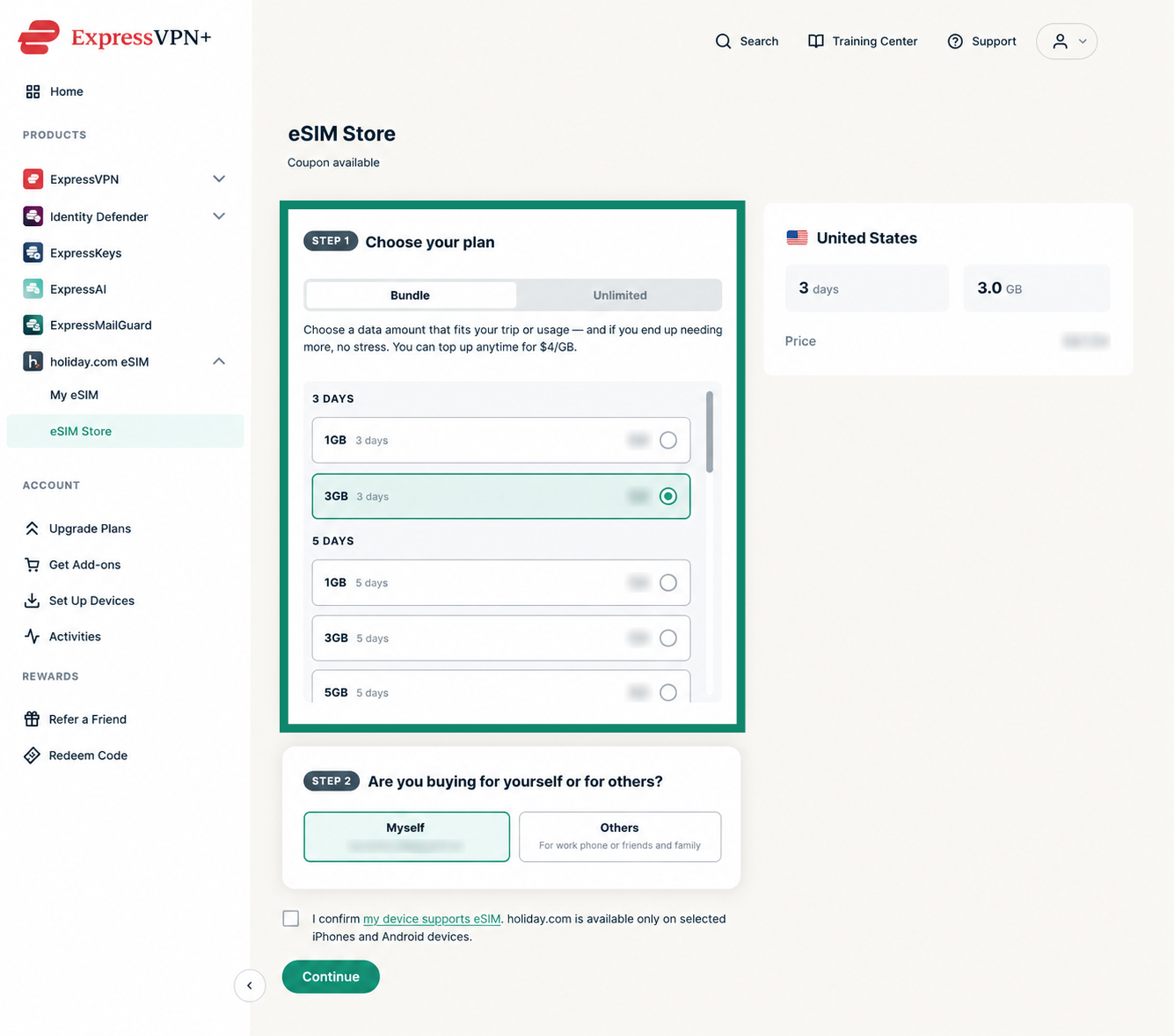Click the 3 days summary box

(x=867, y=288)
